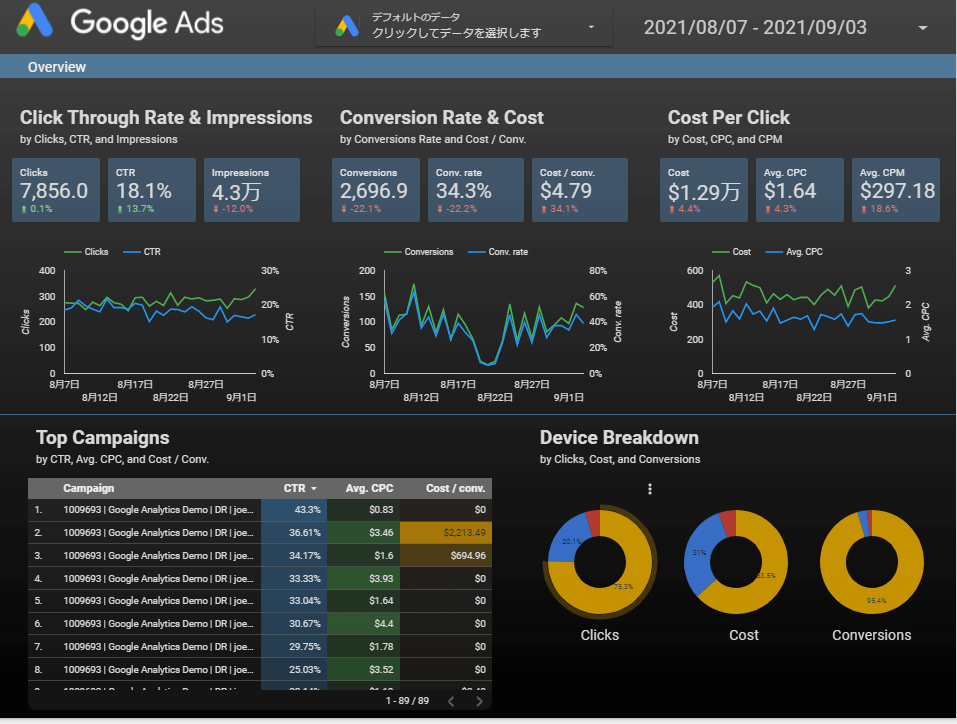This screenshot has height=724, width=957.
Task: Click the $3.46 Avg. CPC cell
Action: click(364, 533)
